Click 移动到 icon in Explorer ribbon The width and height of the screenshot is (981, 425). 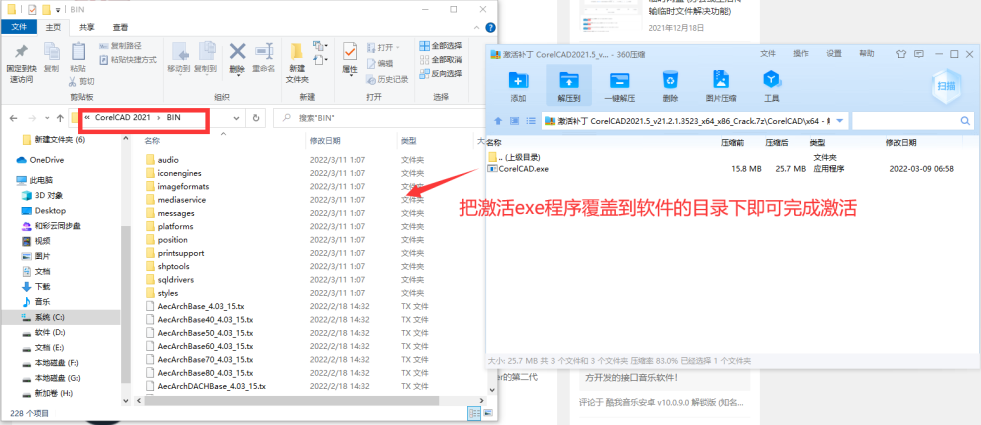(180, 52)
